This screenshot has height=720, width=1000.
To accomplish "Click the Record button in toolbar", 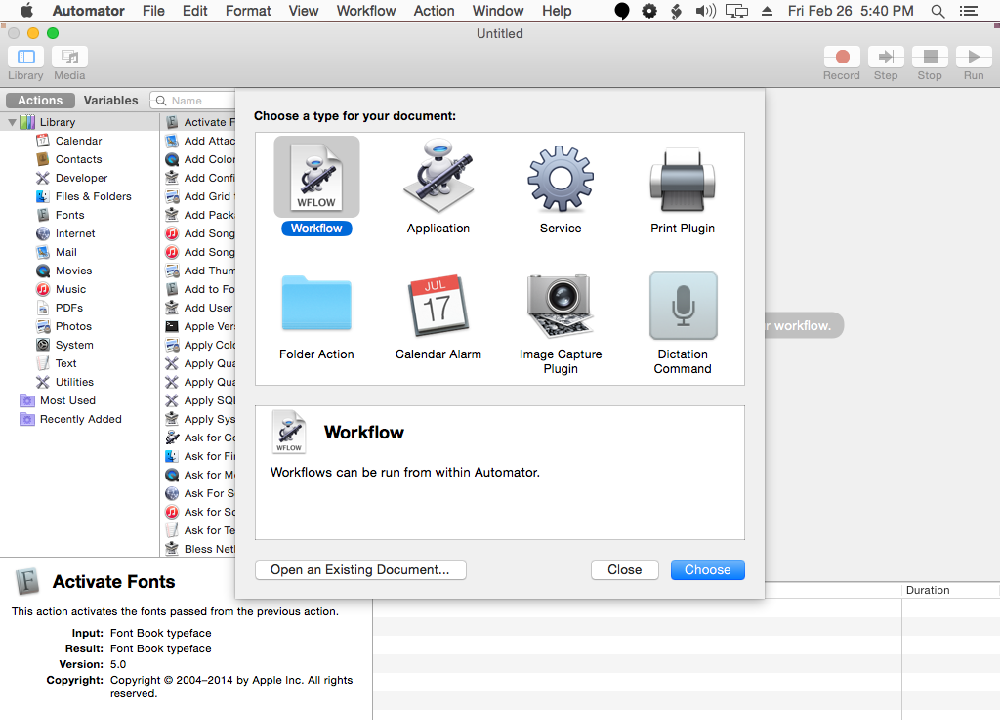I will pyautogui.click(x=842, y=57).
